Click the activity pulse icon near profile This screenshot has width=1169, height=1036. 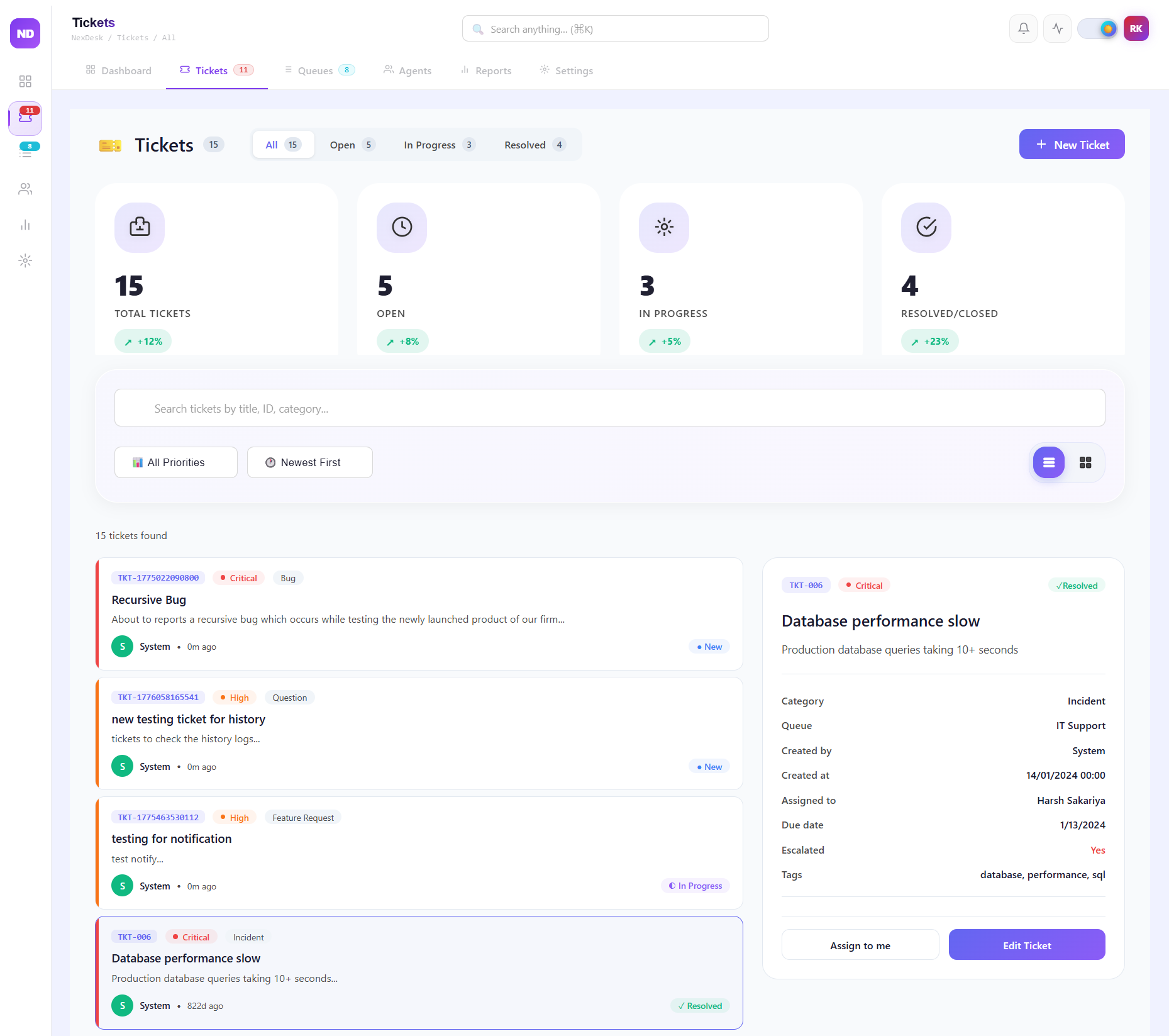click(x=1057, y=28)
